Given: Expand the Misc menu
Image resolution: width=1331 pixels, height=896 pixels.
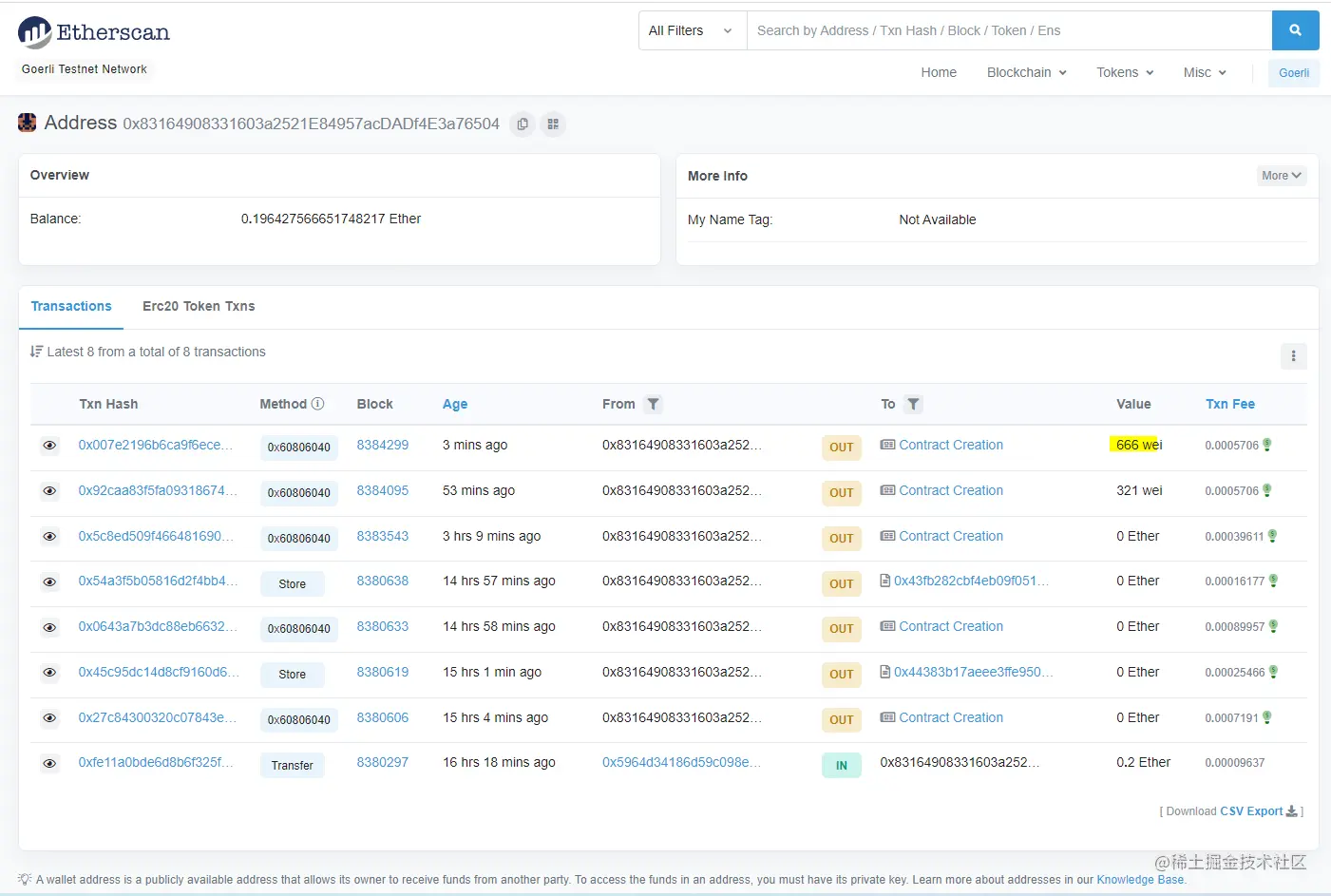Looking at the screenshot, I should click(1205, 72).
